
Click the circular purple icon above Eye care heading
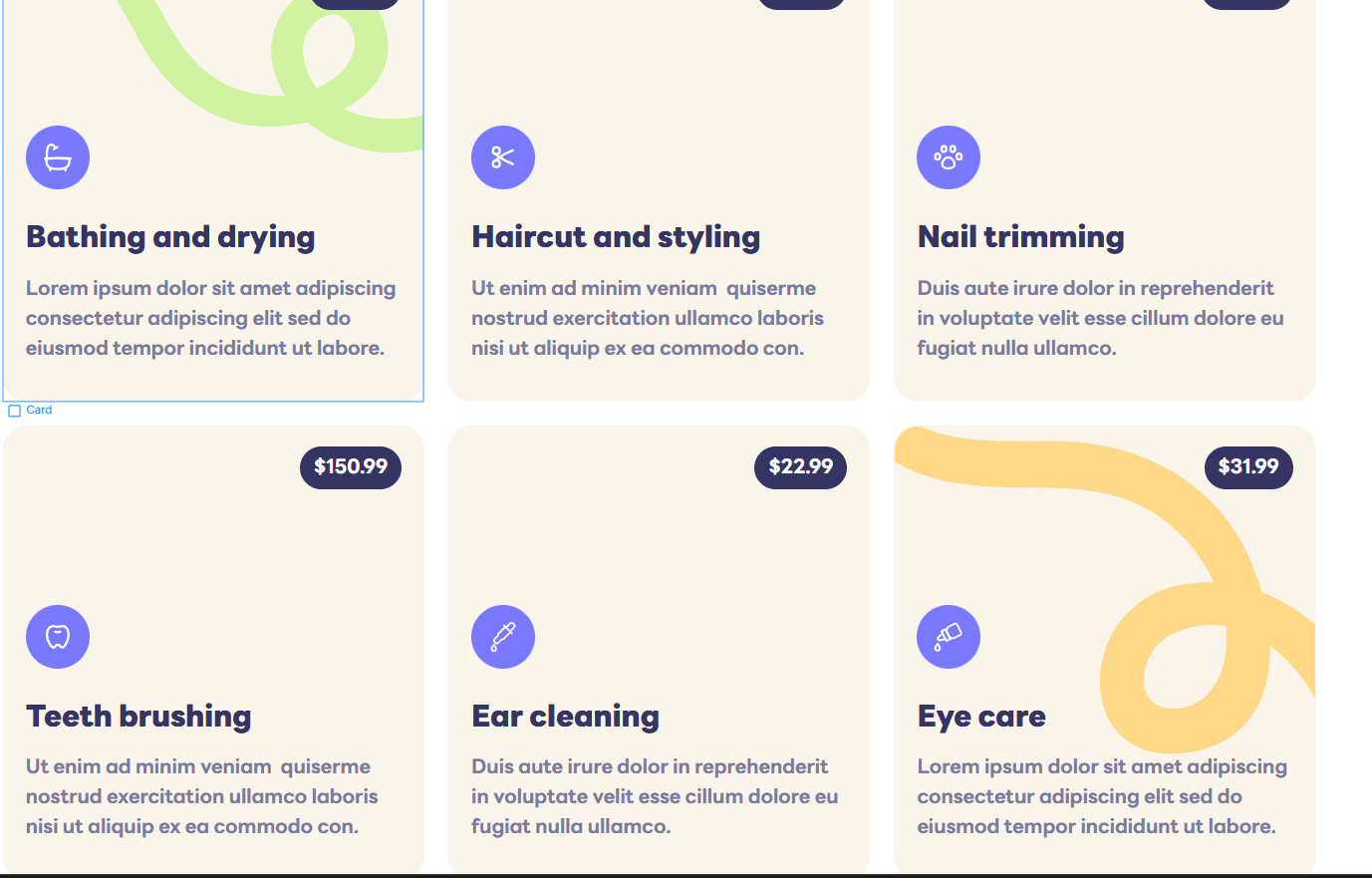948,636
